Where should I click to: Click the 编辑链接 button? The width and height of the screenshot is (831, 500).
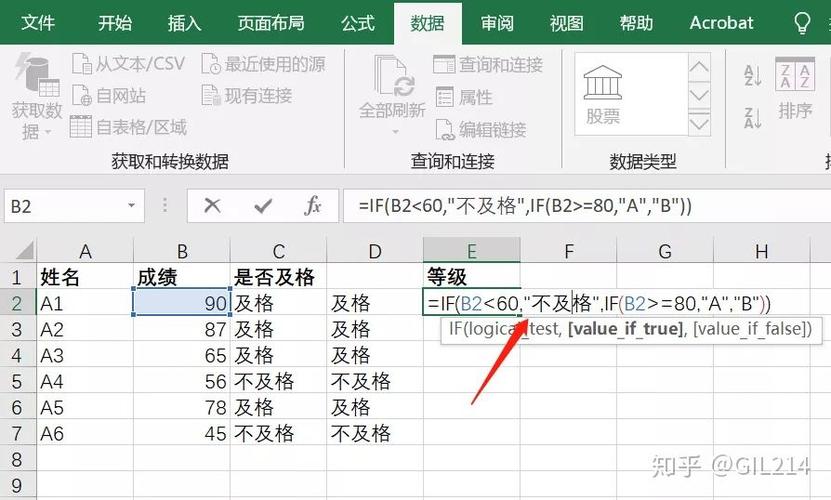(481, 130)
